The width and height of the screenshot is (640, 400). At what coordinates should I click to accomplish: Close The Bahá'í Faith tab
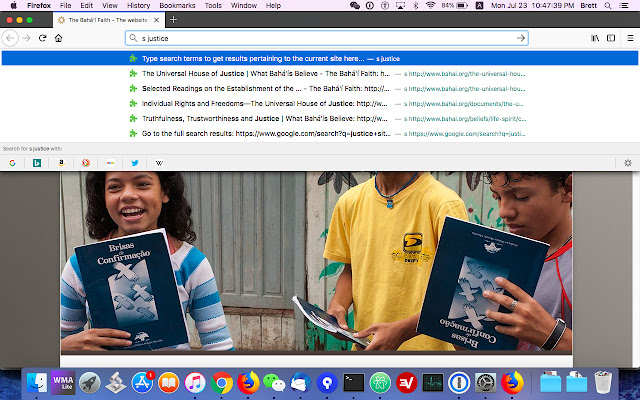click(156, 20)
